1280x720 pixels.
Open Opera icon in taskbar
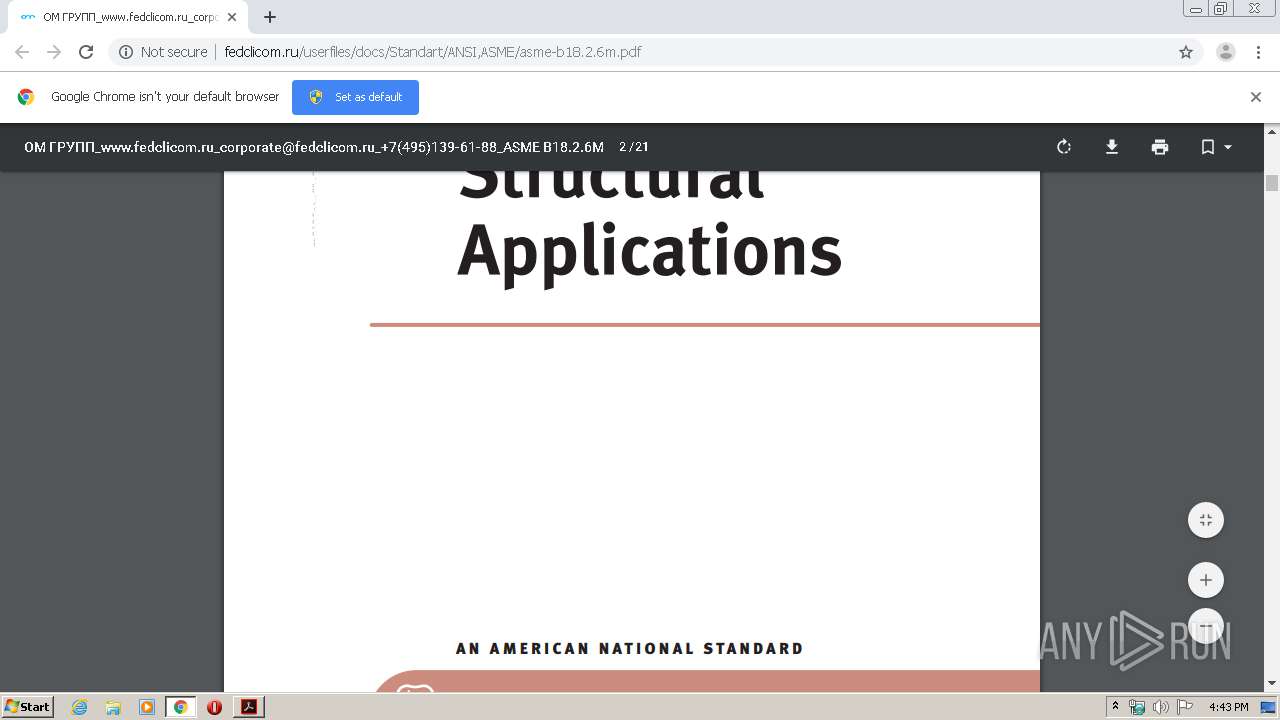214,707
